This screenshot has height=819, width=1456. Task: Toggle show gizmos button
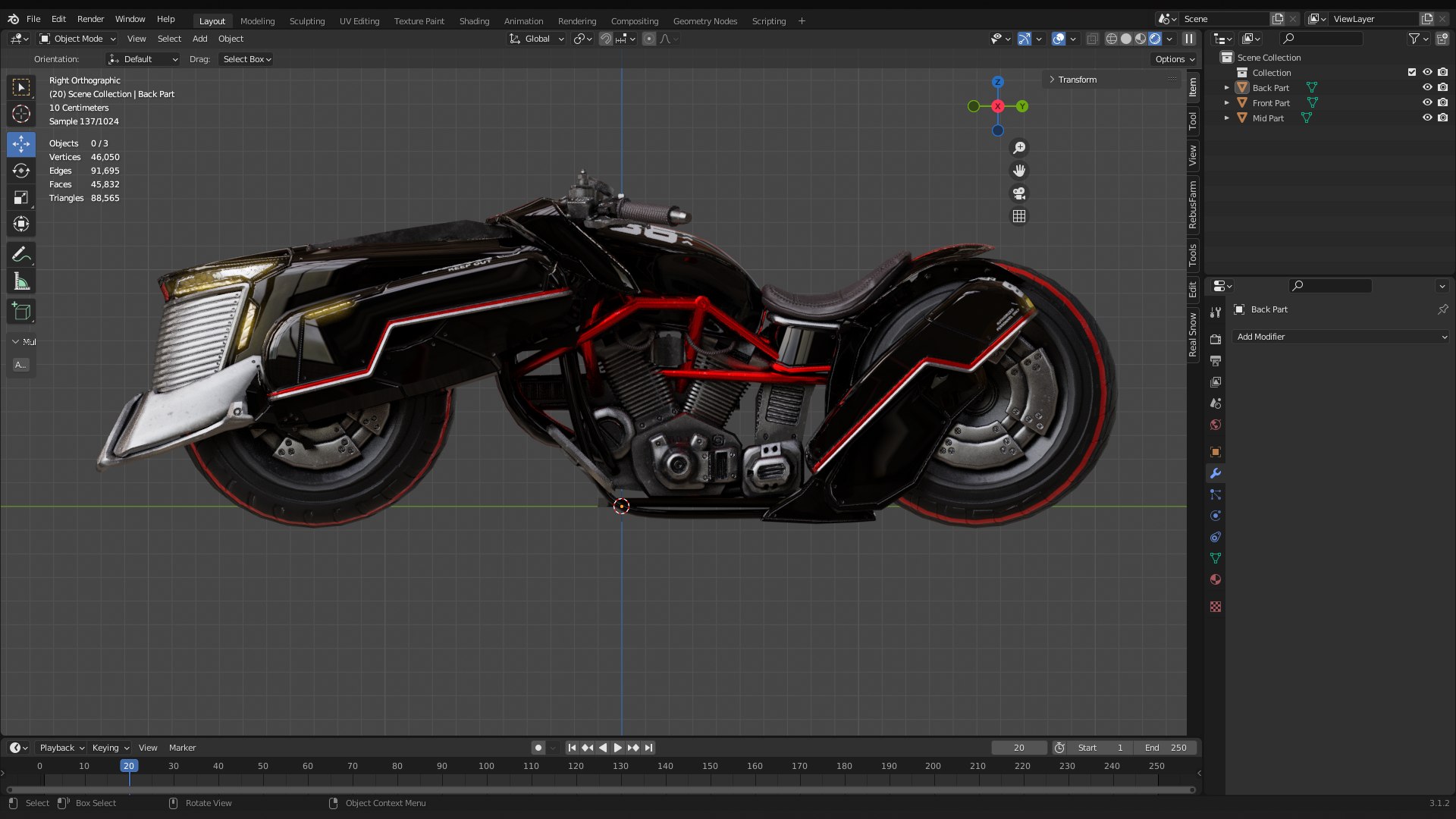tap(1025, 39)
